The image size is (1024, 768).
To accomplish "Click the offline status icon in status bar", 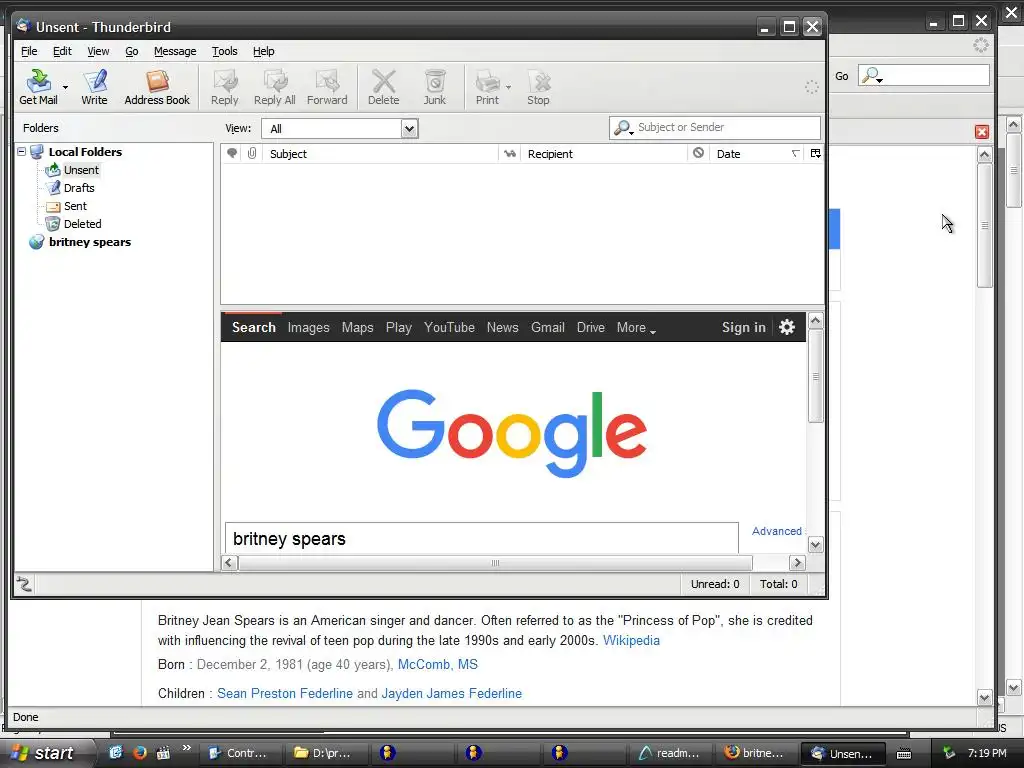I will (24, 584).
